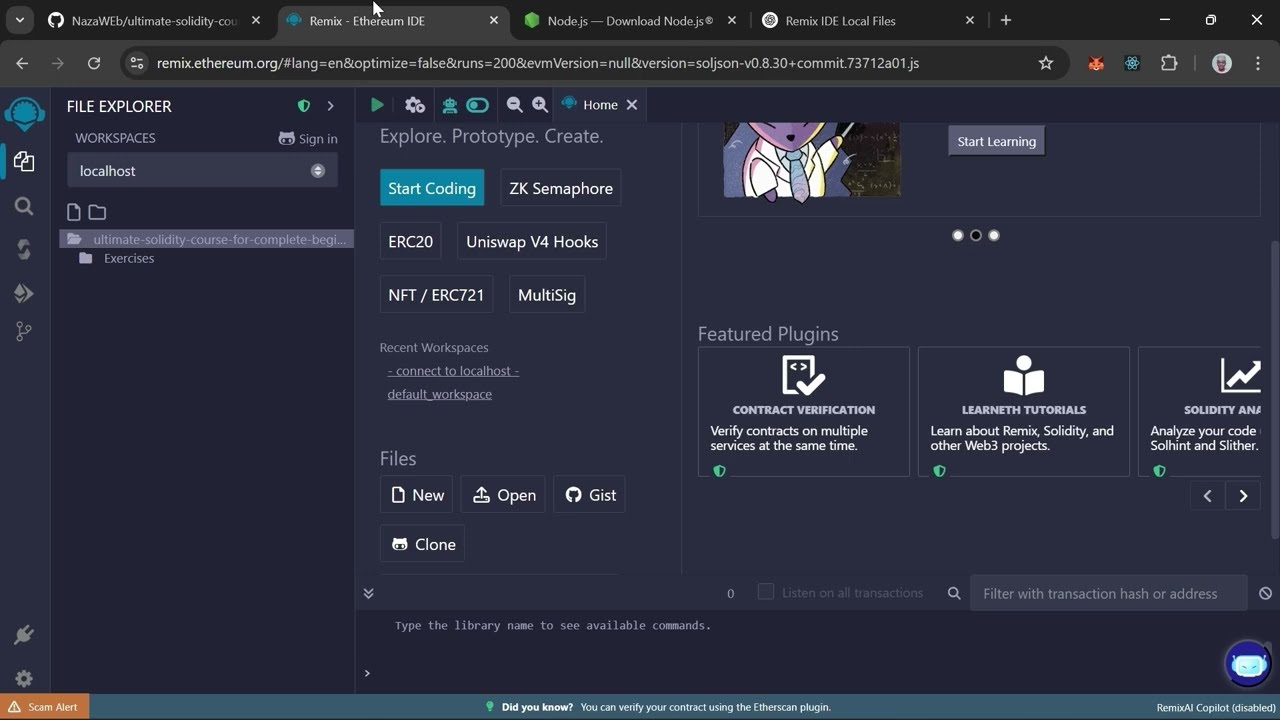Click the zoom out magnifier icon

(x=514, y=105)
